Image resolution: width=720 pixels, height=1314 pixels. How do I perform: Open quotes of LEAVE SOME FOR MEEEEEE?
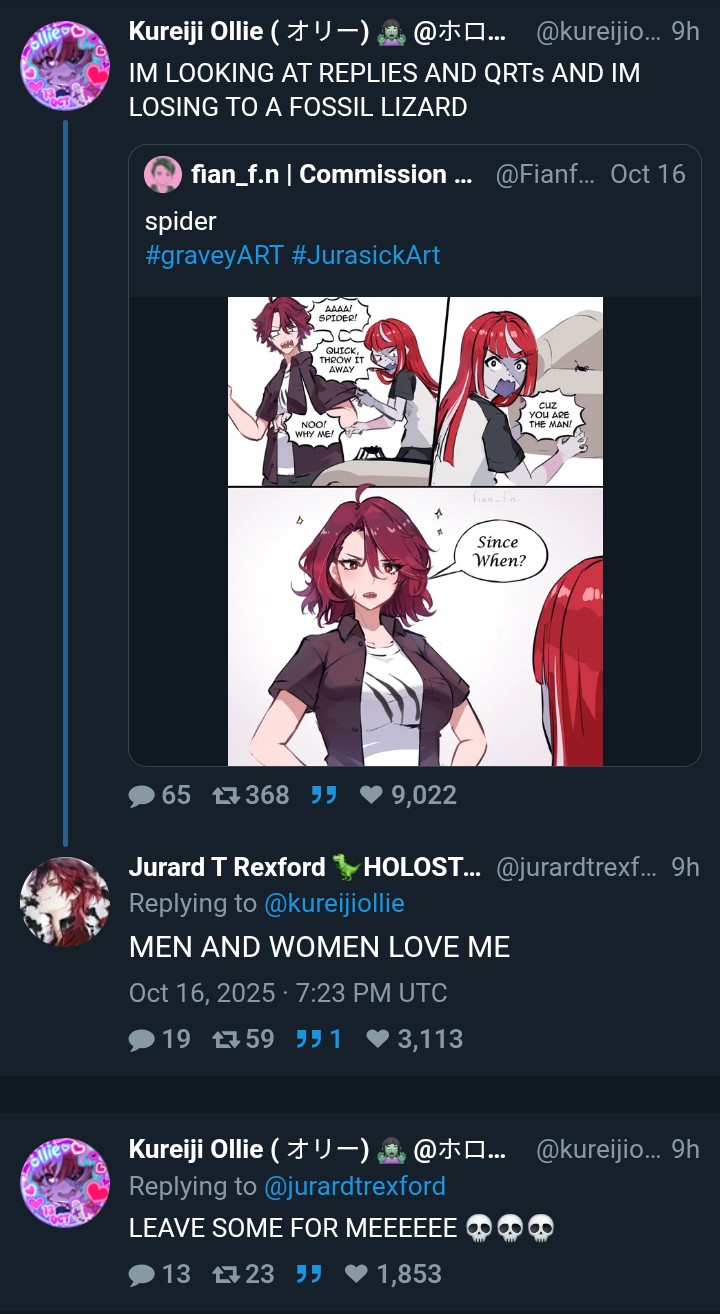[309, 1273]
